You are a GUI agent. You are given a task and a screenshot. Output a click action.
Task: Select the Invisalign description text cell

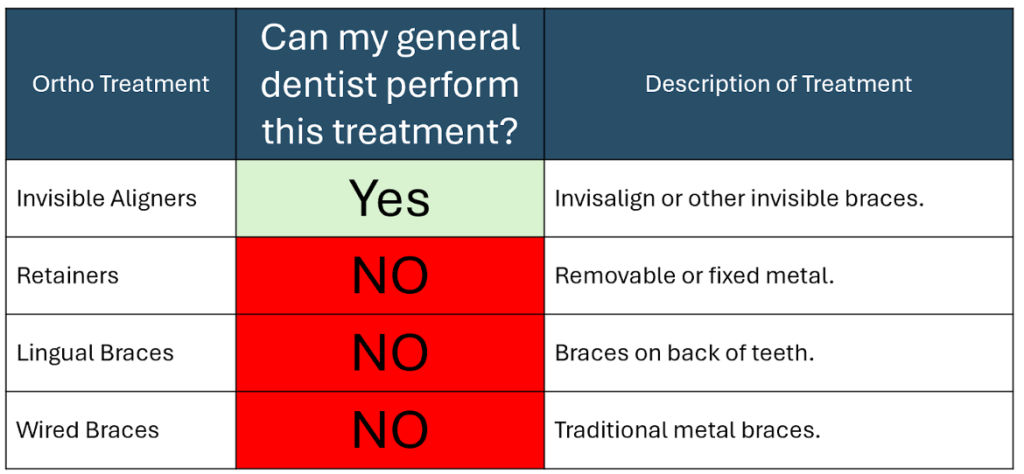click(778, 198)
